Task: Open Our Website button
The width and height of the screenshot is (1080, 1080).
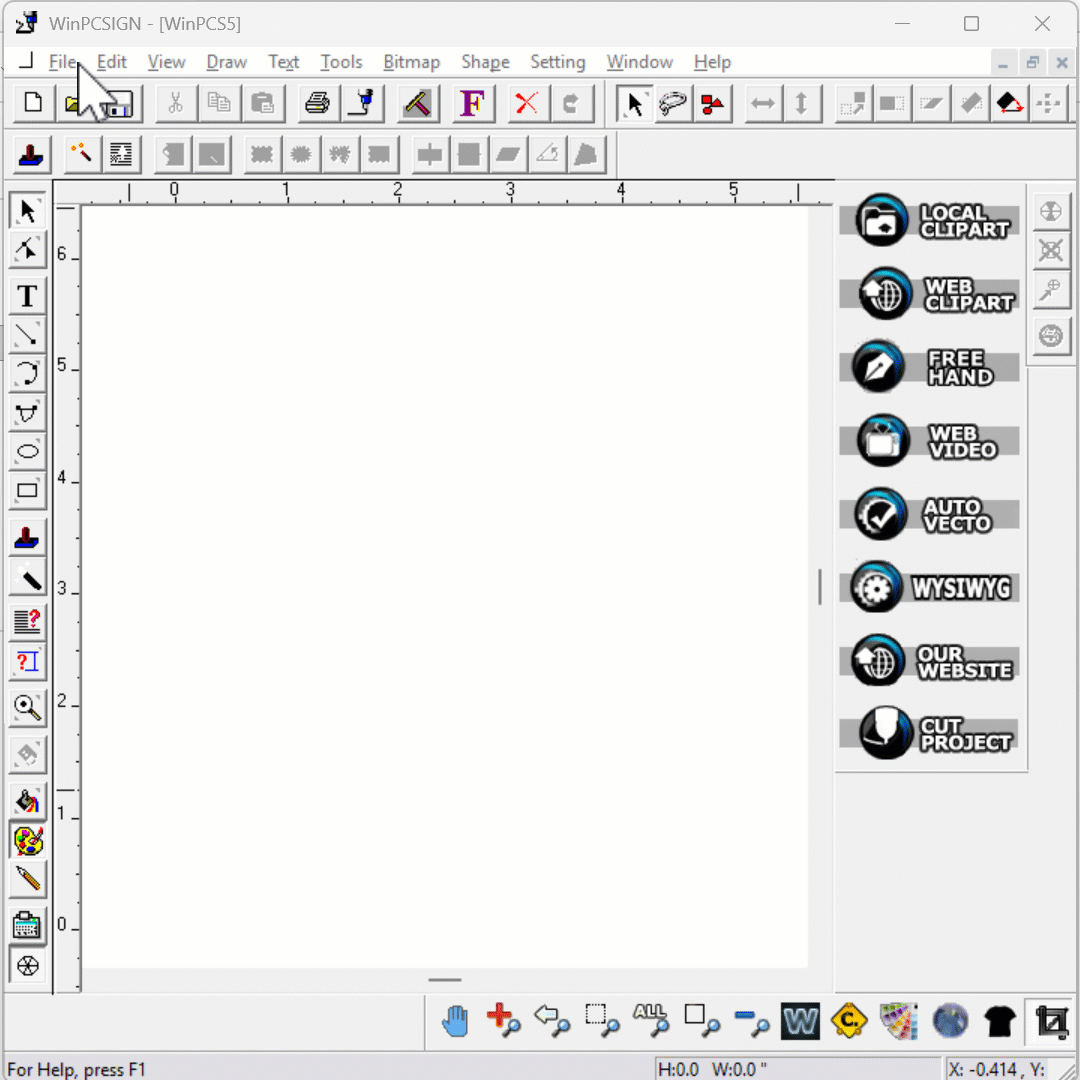Action: (929, 661)
